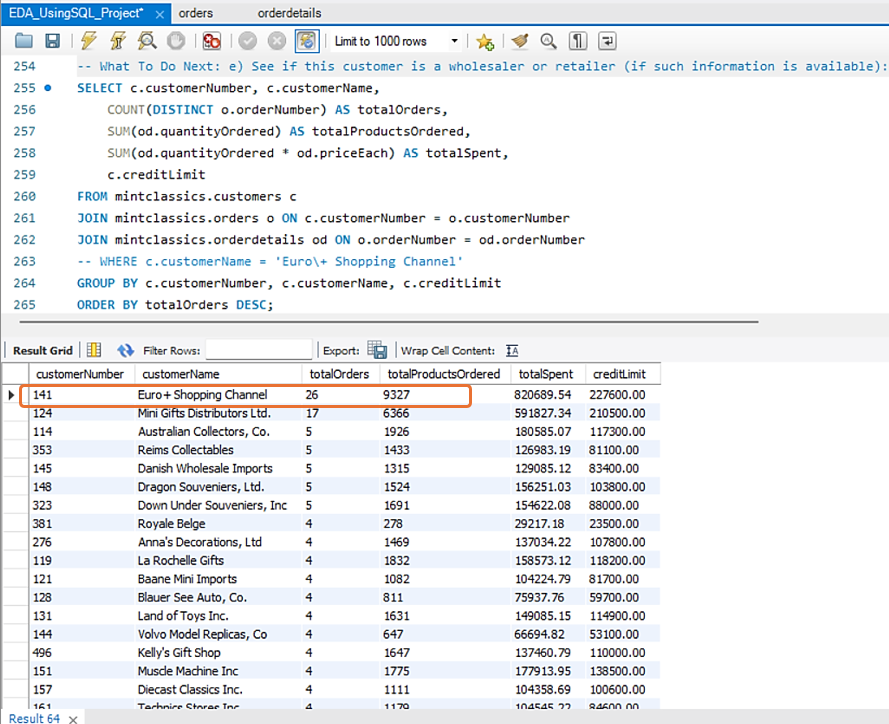Select the Baane Mini Imports cell
The height and width of the screenshot is (724, 889).
tap(218, 579)
